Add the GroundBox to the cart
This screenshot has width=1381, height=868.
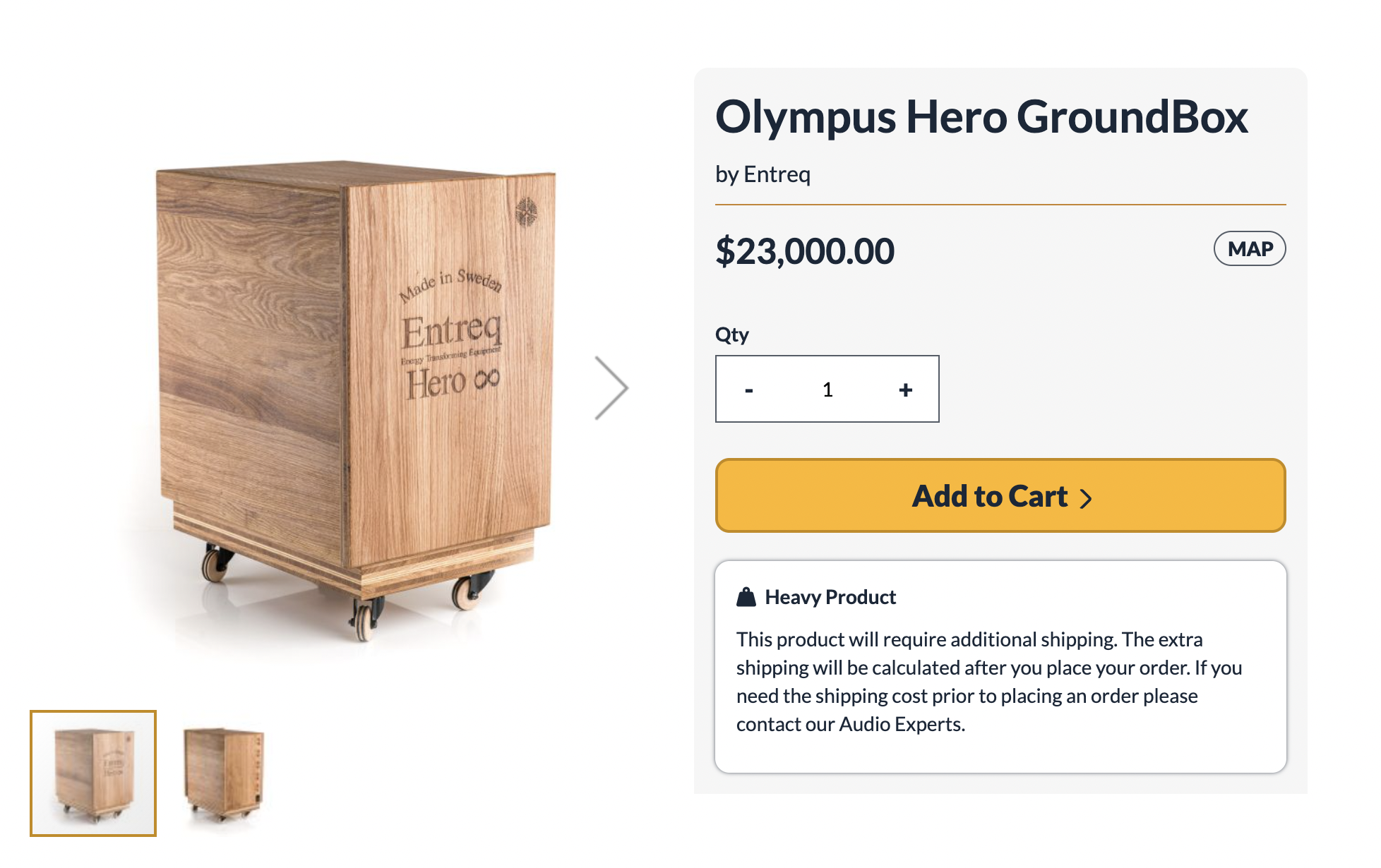(1000, 495)
